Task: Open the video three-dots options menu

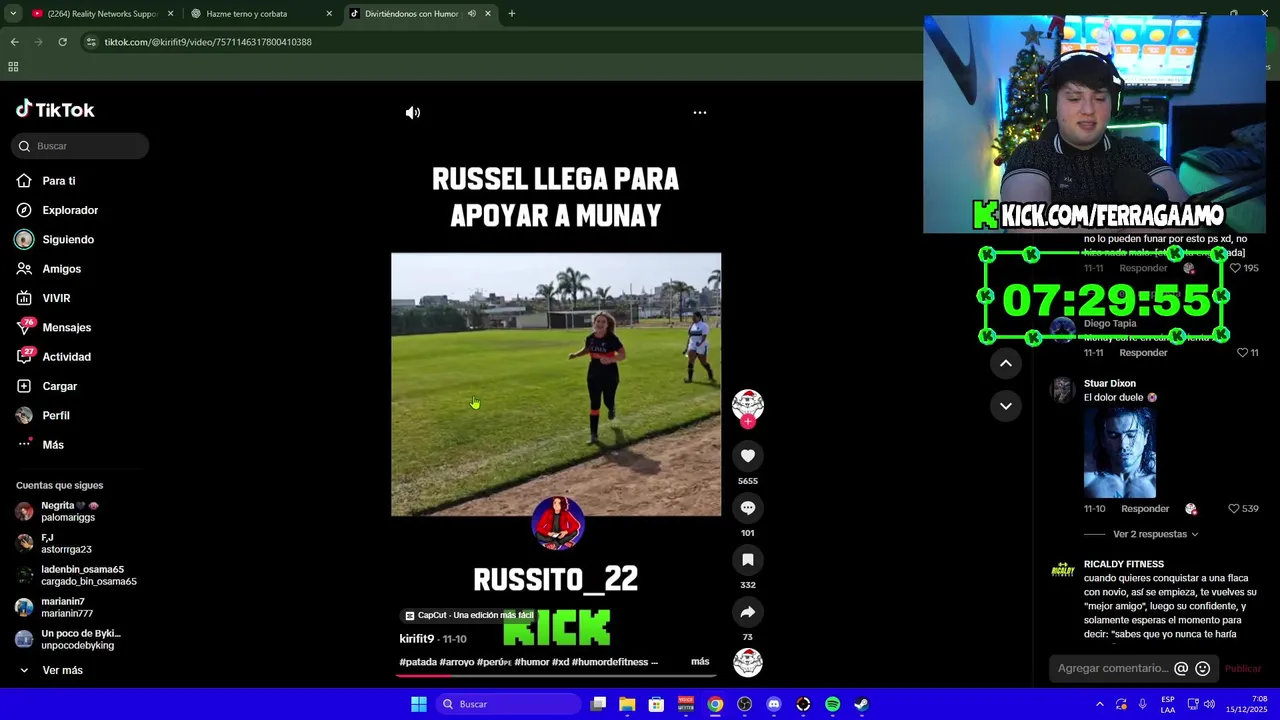Action: pos(700,113)
